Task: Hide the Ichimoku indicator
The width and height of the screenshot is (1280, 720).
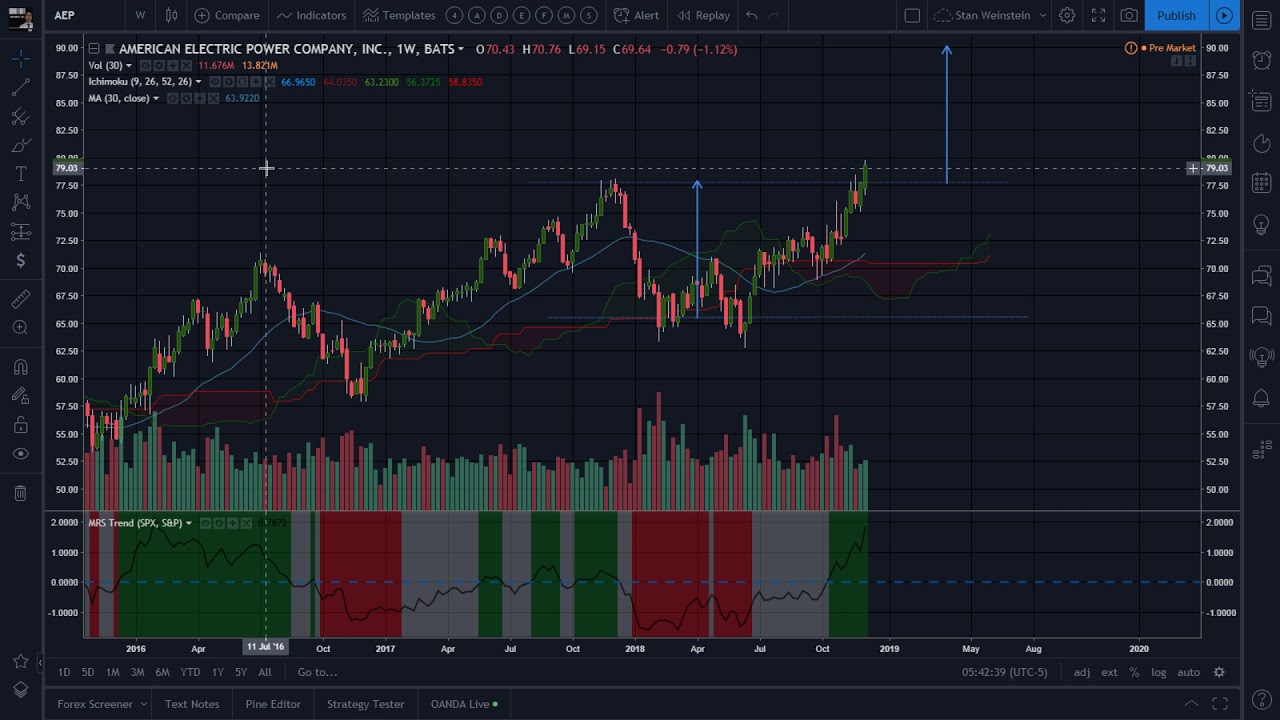Action: click(x=215, y=82)
